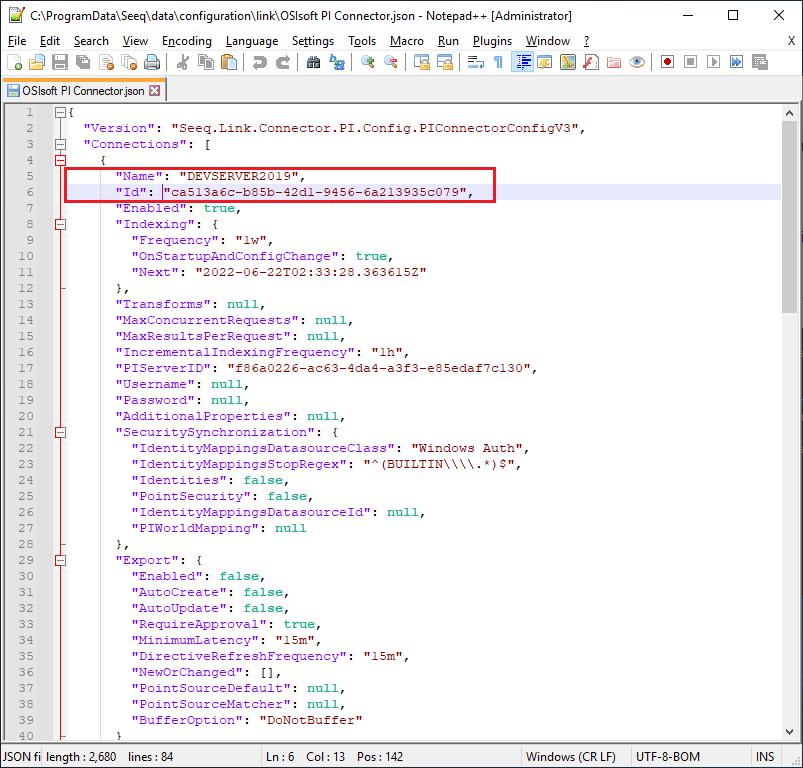Open the Search menu
The image size is (803, 768).
[91, 41]
